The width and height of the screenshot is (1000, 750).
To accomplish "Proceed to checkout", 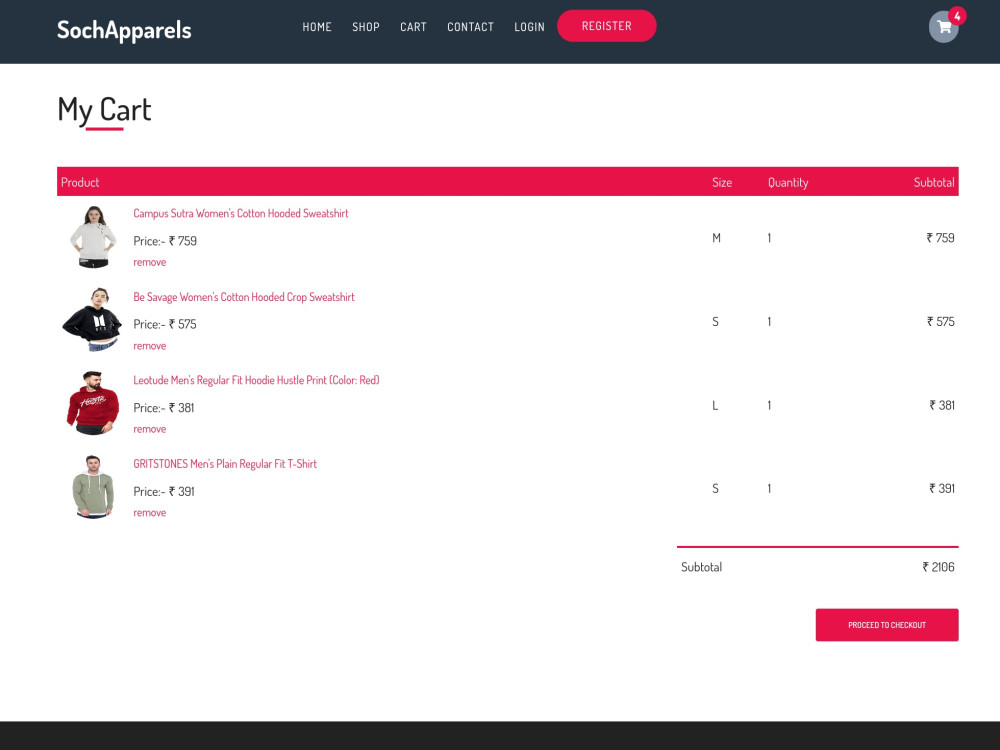I will 886,625.
